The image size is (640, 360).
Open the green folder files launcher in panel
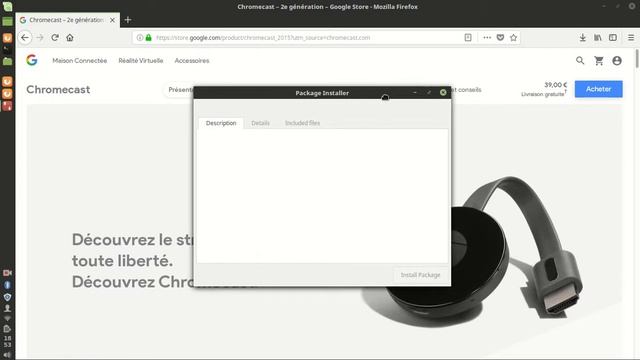click(7, 62)
